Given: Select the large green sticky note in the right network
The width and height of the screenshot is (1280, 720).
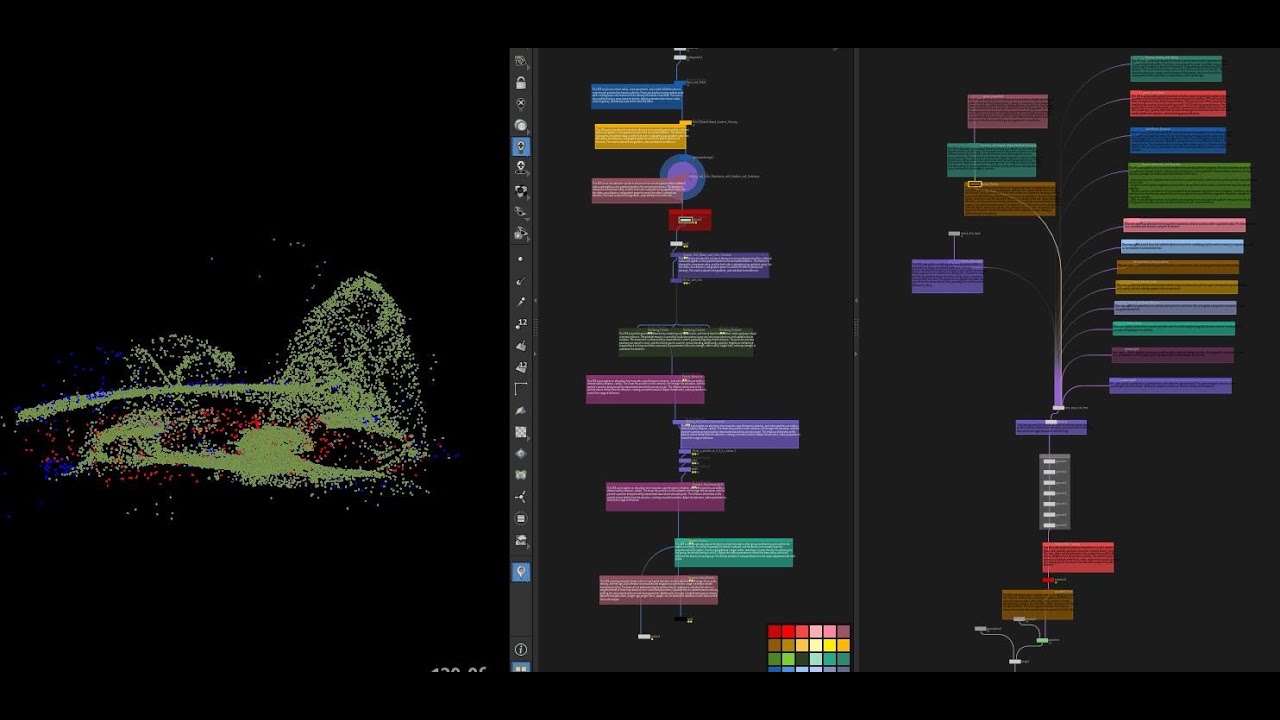Looking at the screenshot, I should pos(1189,185).
